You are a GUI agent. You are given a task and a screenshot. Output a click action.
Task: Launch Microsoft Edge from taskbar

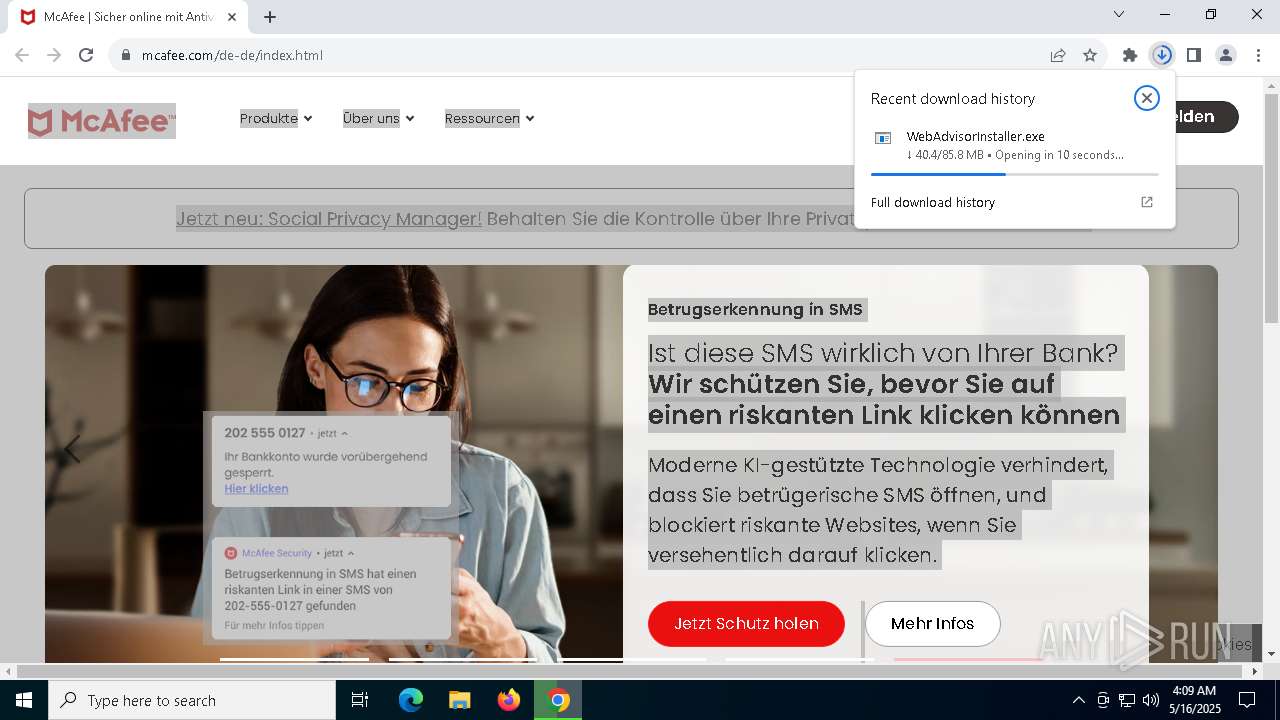[x=411, y=700]
